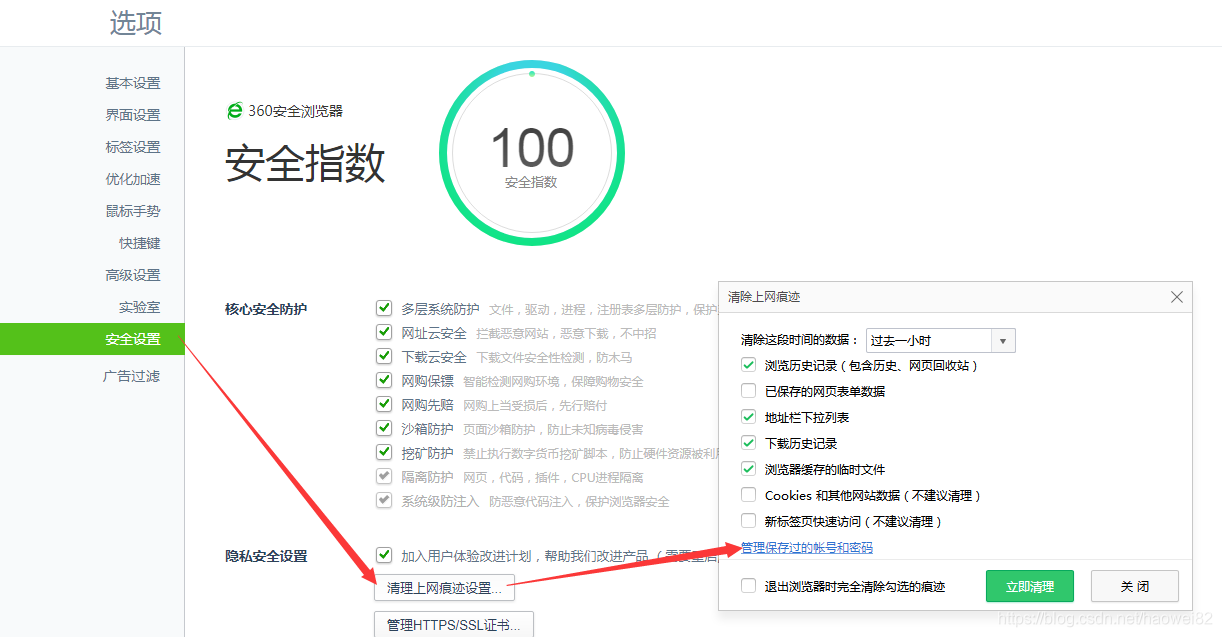Toggle 下载云安全 checkbox
The image size is (1222, 637).
[384, 356]
